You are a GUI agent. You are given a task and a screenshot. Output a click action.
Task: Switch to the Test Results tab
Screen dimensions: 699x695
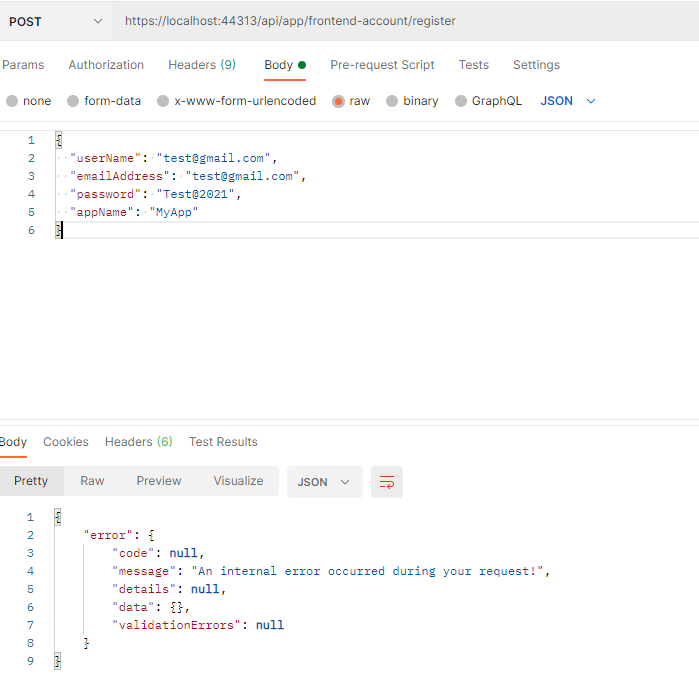(223, 442)
